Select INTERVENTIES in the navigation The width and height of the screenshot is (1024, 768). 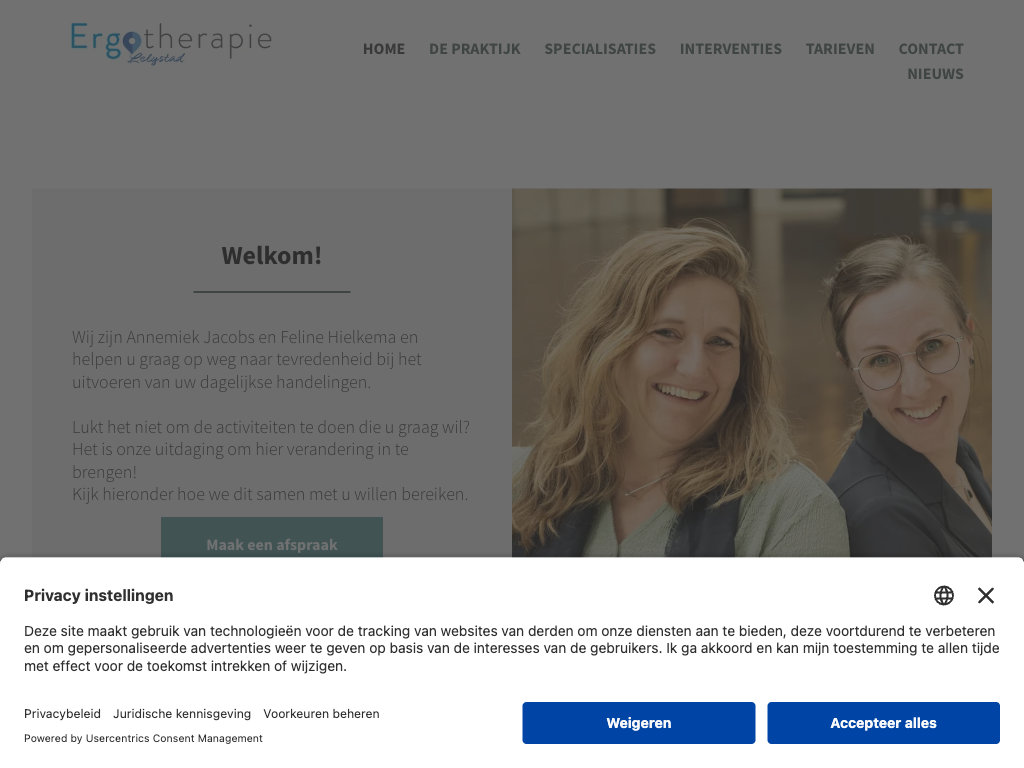pos(731,49)
